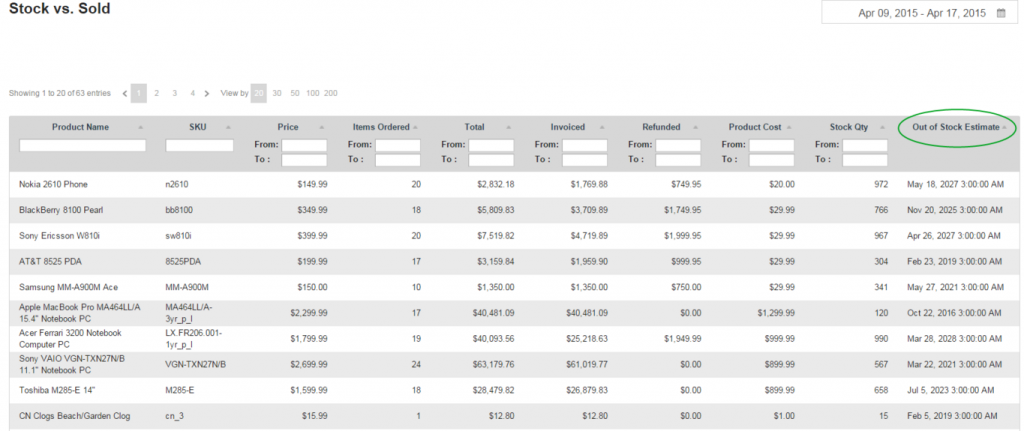This screenshot has width=1024, height=431.
Task: Click SKU cell 8525PDA
Action: [184, 261]
